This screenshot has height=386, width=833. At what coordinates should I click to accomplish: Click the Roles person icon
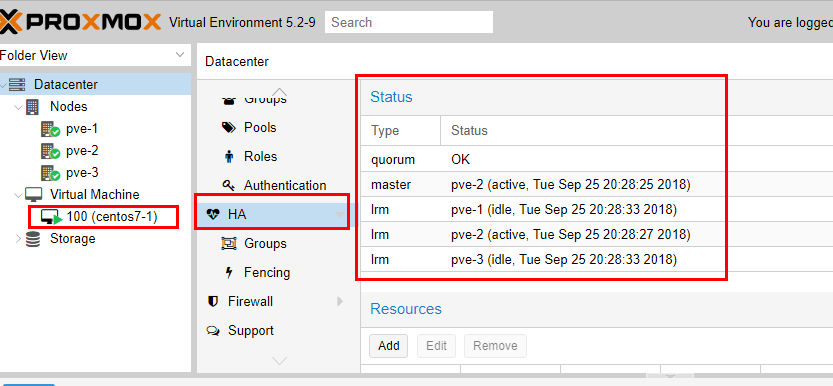pyautogui.click(x=229, y=157)
